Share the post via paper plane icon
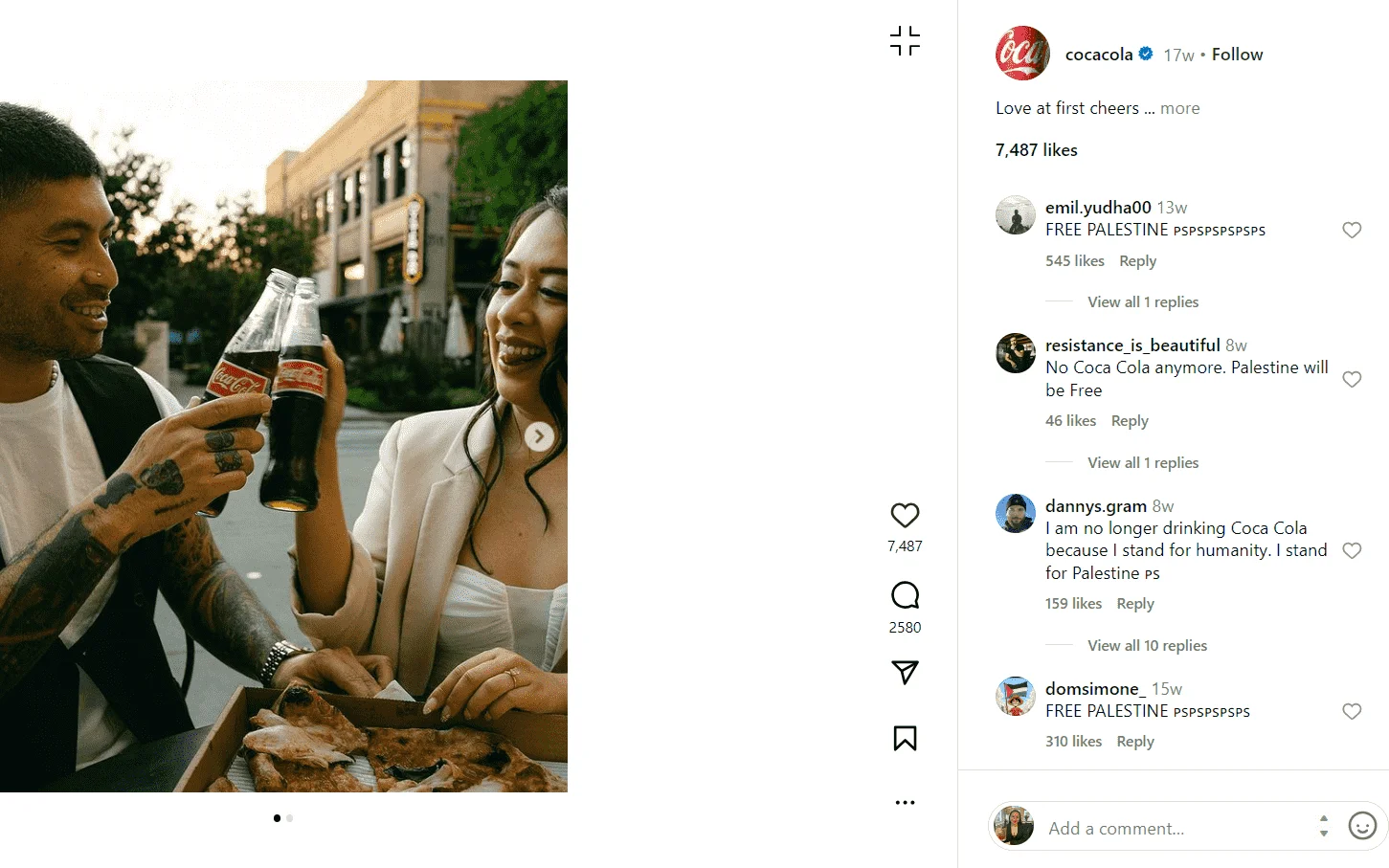 coord(905,673)
